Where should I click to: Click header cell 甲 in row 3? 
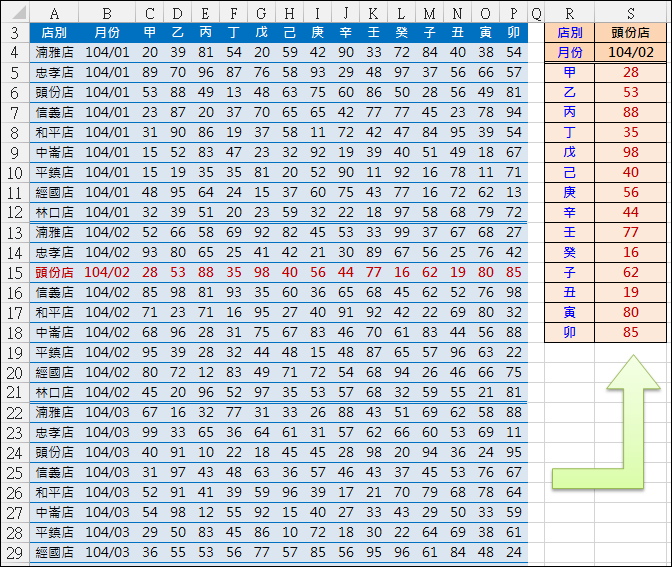coord(150,33)
